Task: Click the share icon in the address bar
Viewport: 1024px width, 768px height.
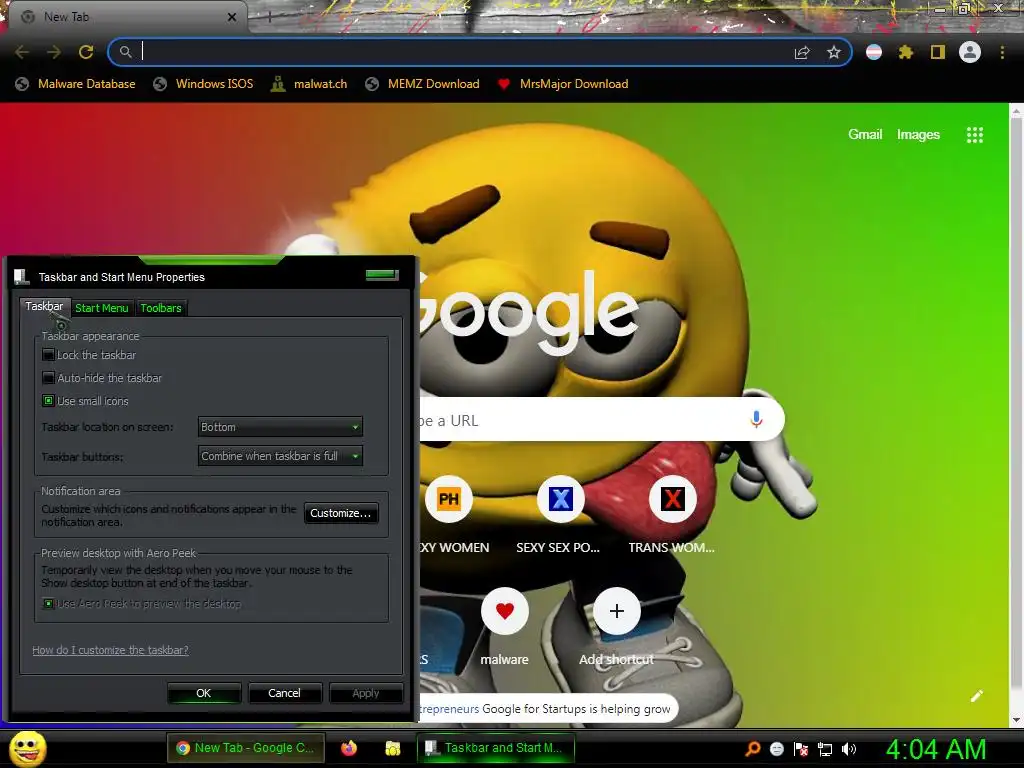Action: (x=802, y=52)
